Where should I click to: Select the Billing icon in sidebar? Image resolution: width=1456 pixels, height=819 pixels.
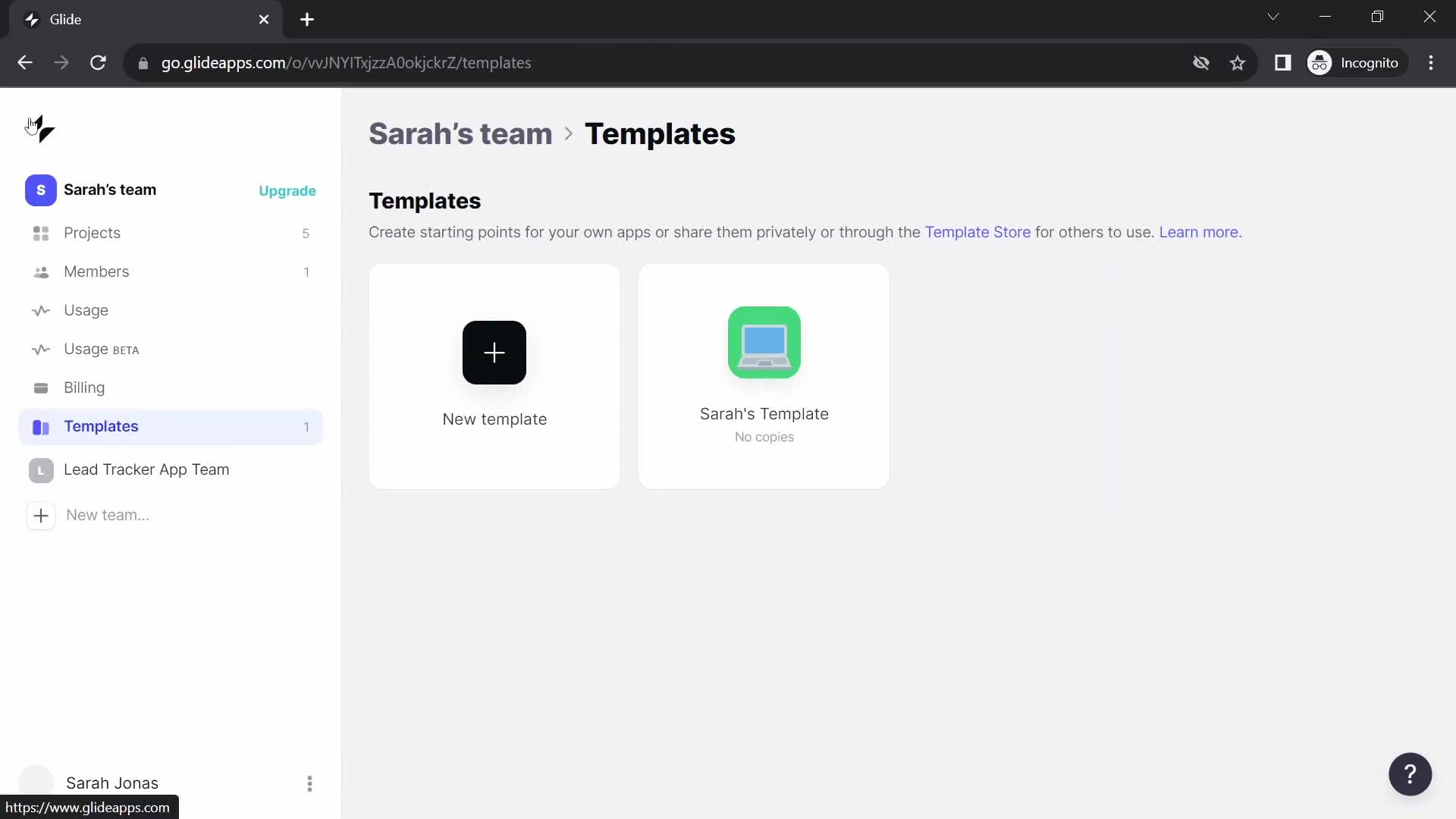(41, 387)
